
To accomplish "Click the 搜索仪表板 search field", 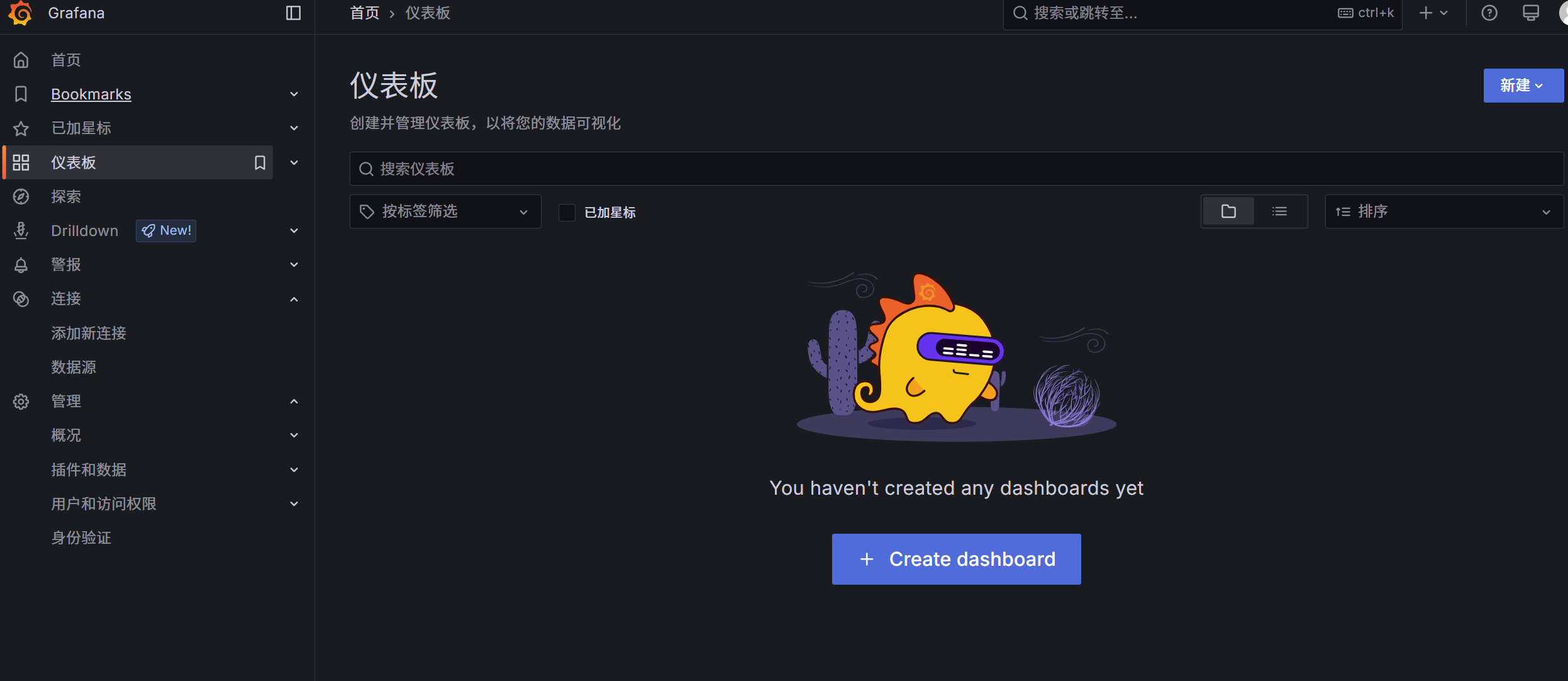I will (956, 169).
